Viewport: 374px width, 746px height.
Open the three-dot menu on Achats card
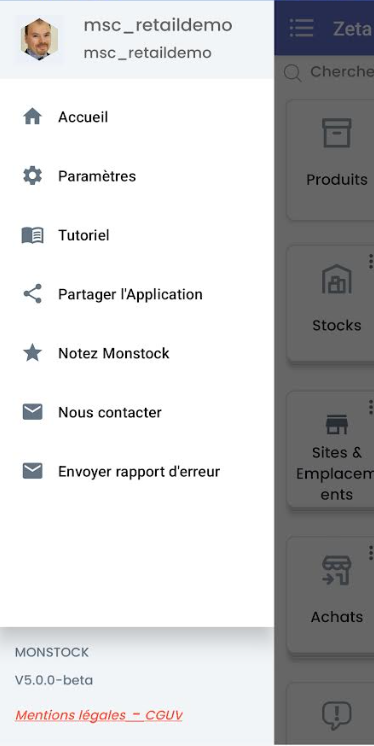click(370, 553)
